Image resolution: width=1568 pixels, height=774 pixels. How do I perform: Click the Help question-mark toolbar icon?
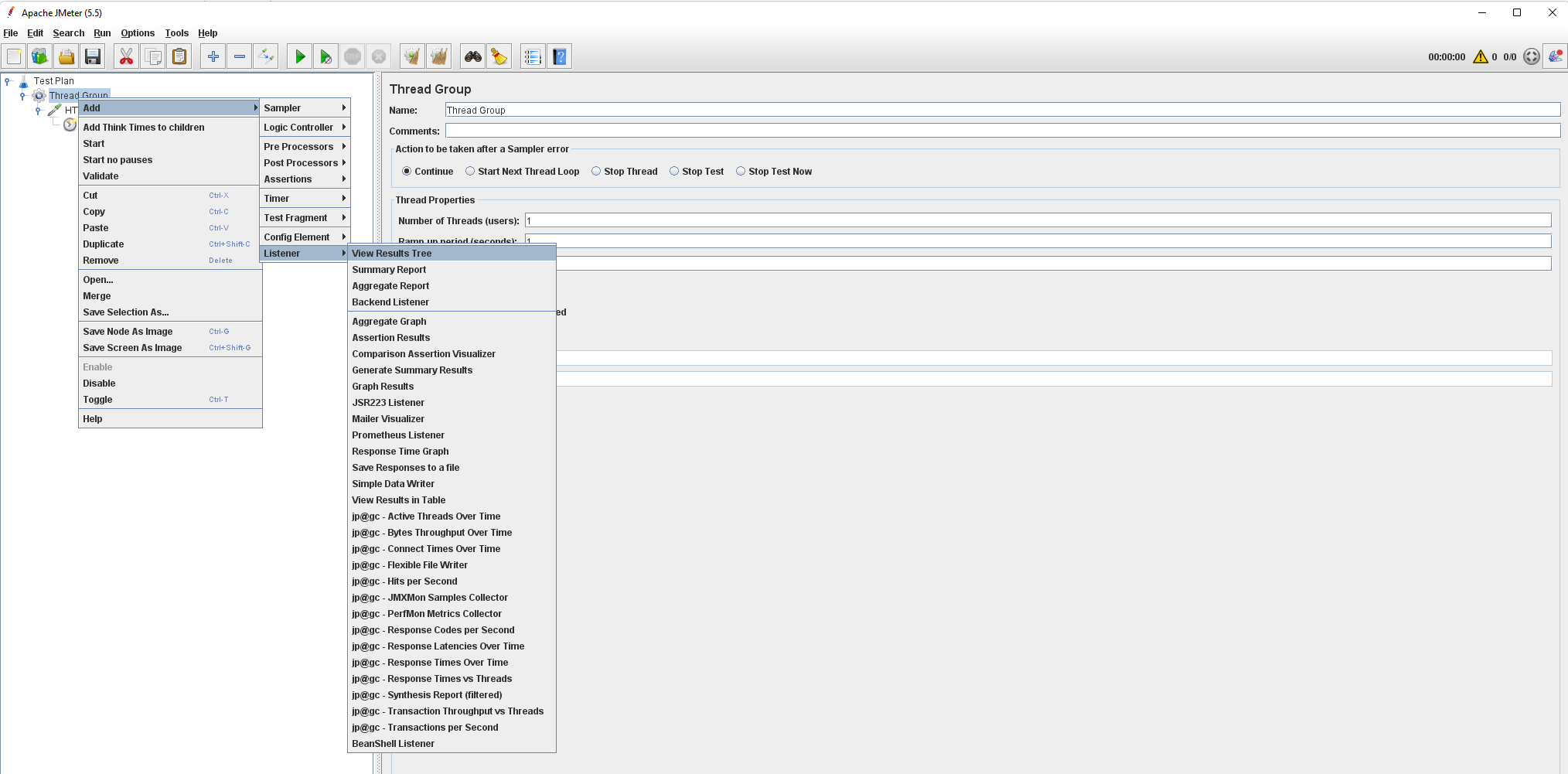point(559,56)
